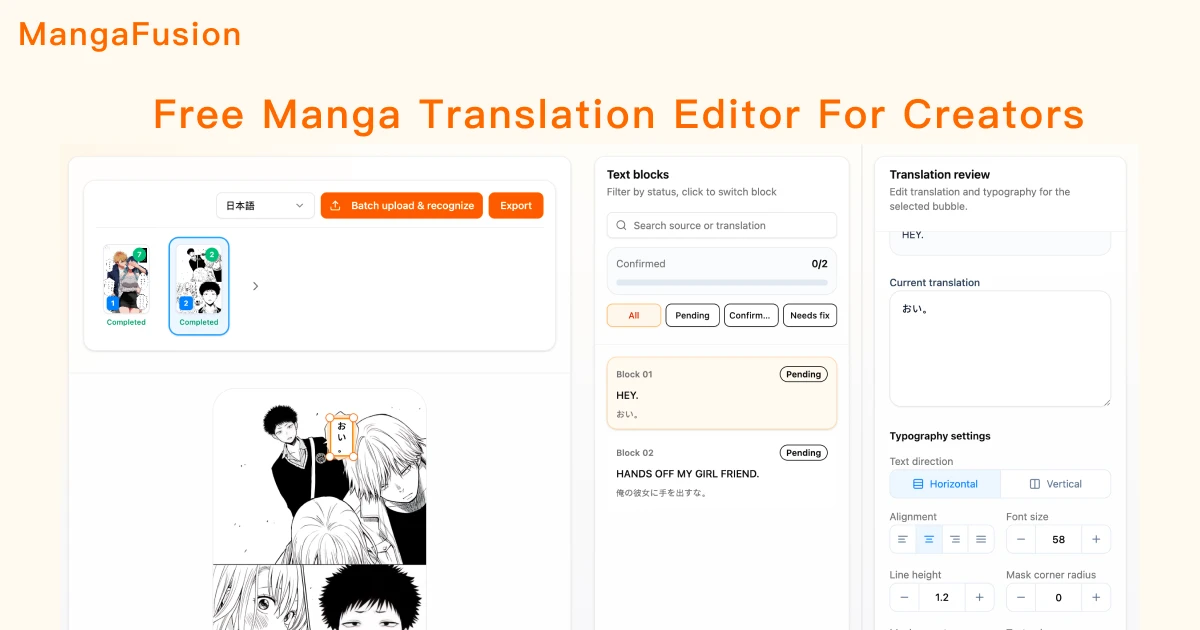Click the Export button
Viewport: 1200px width, 630px height.
516,205
